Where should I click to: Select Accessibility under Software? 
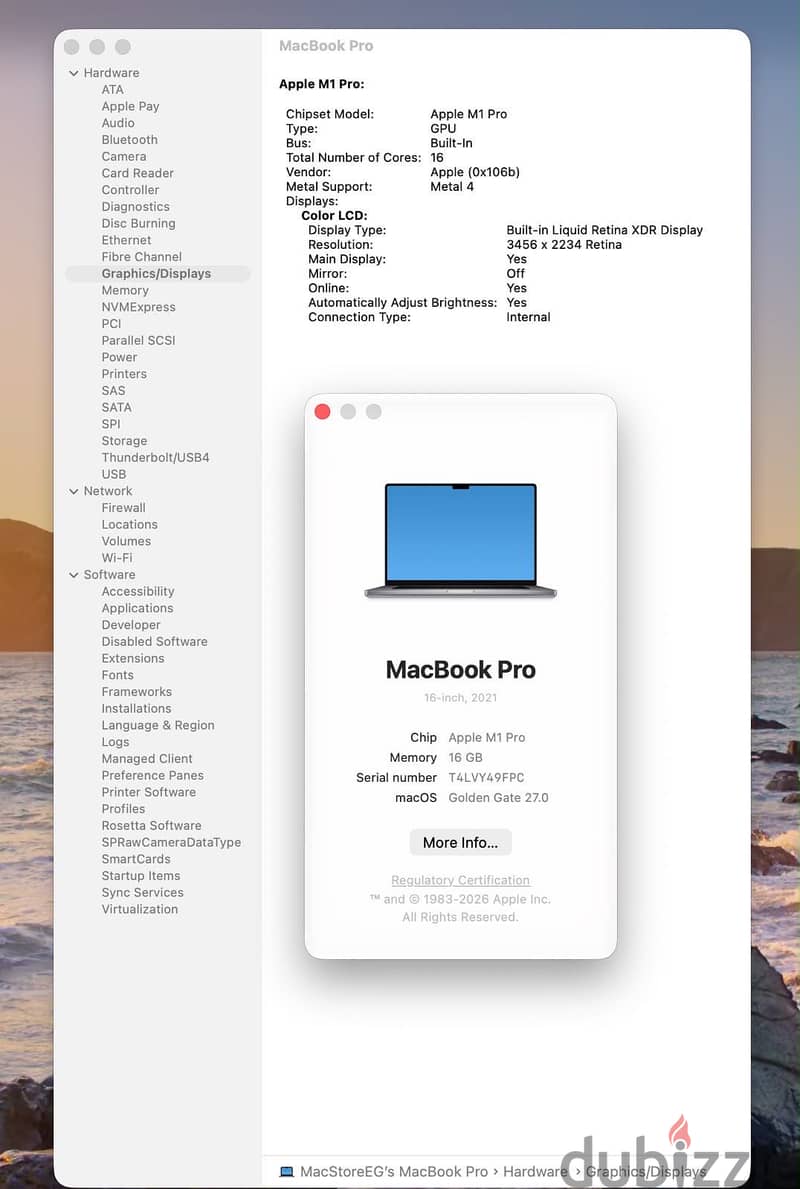138,591
